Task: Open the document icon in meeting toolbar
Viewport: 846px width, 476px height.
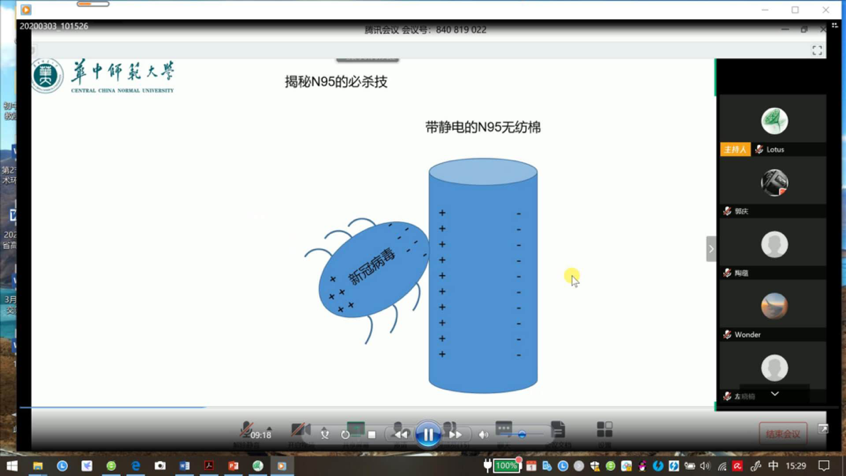Action: 558,430
